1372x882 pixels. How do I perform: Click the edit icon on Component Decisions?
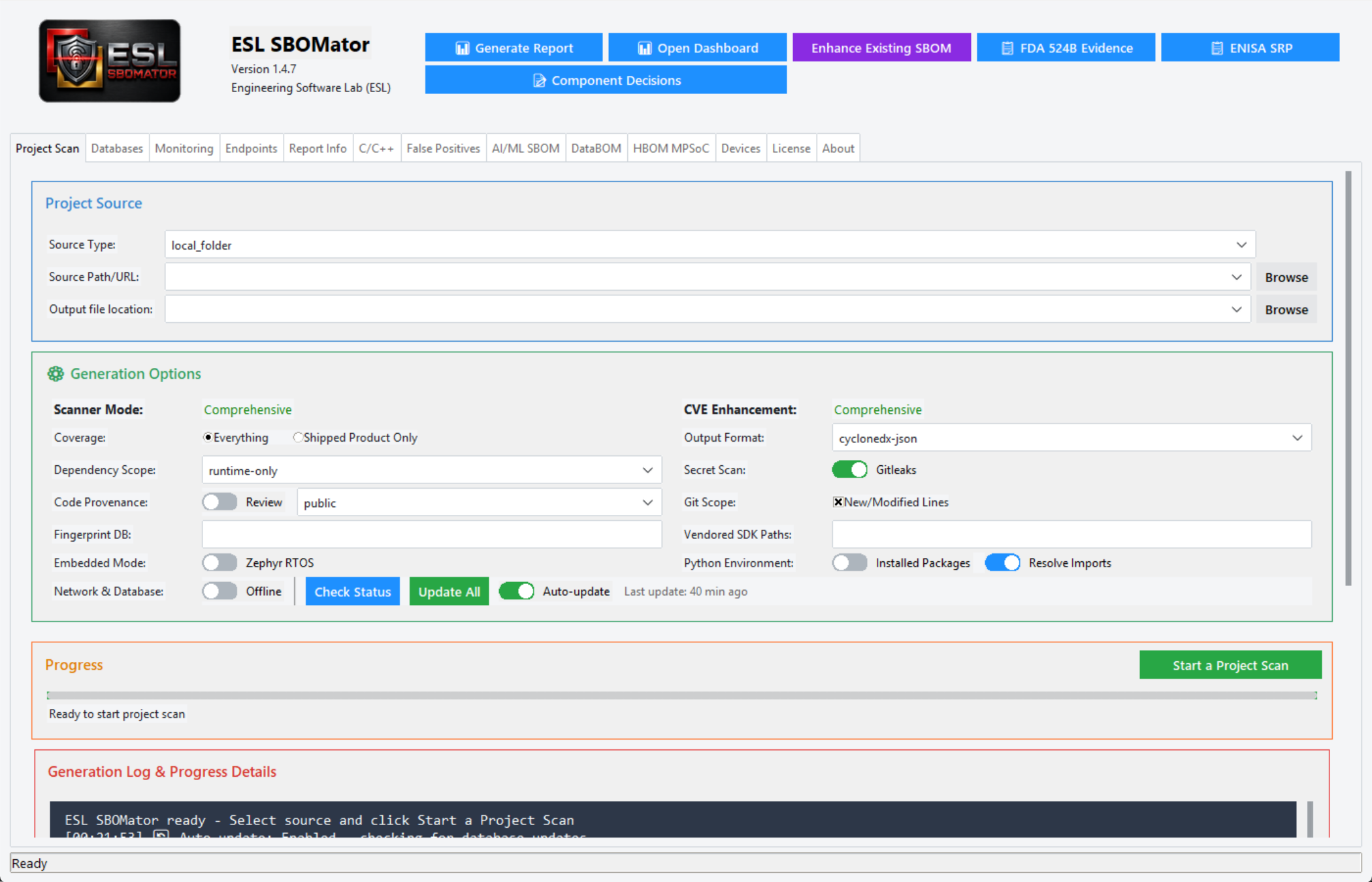pos(539,80)
